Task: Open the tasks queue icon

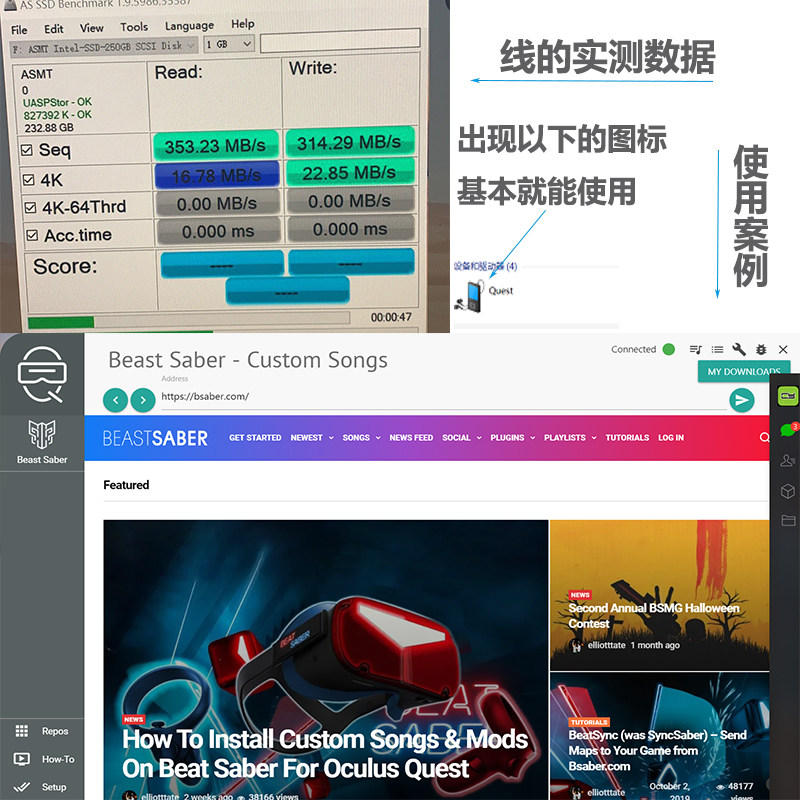Action: coord(695,349)
